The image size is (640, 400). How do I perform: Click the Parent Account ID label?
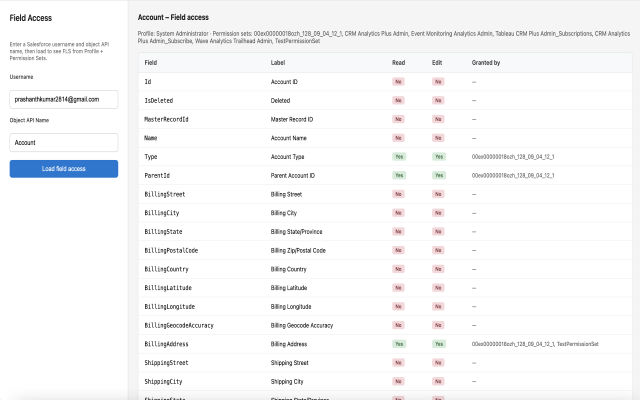[x=293, y=176]
